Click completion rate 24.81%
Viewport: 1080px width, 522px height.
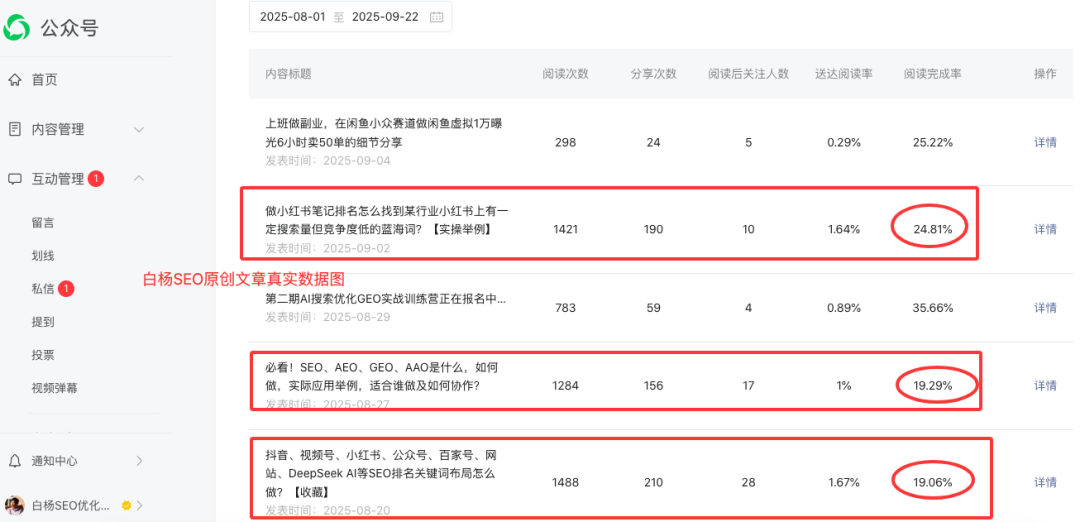coord(933,229)
